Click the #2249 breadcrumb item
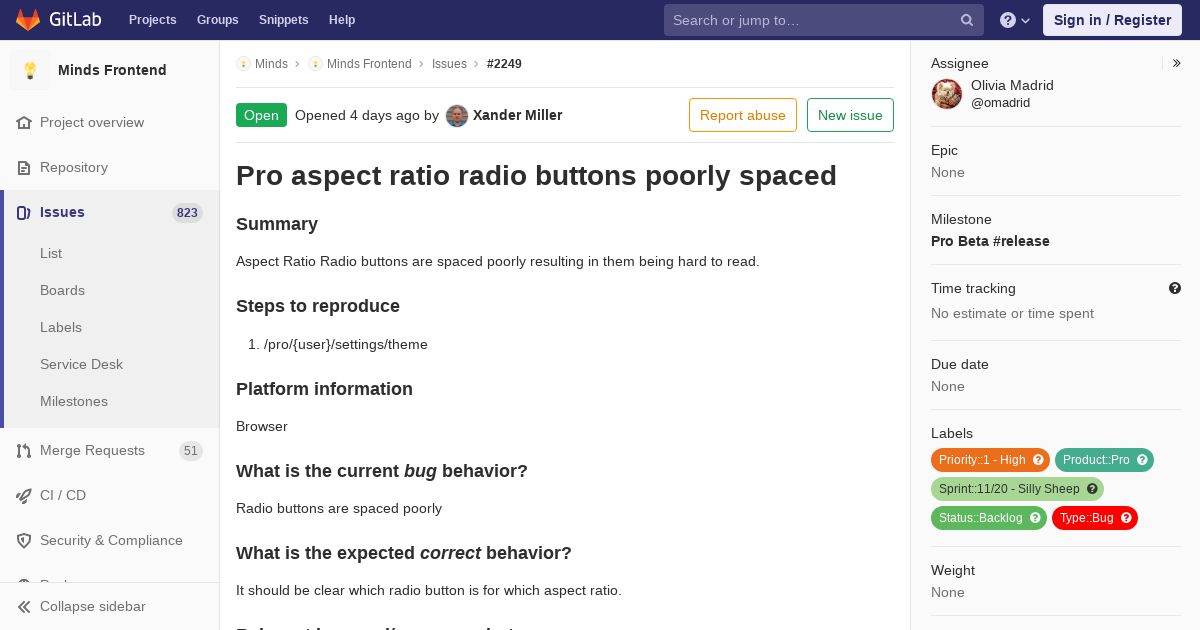Viewport: 1200px width, 630px height. tap(504, 63)
